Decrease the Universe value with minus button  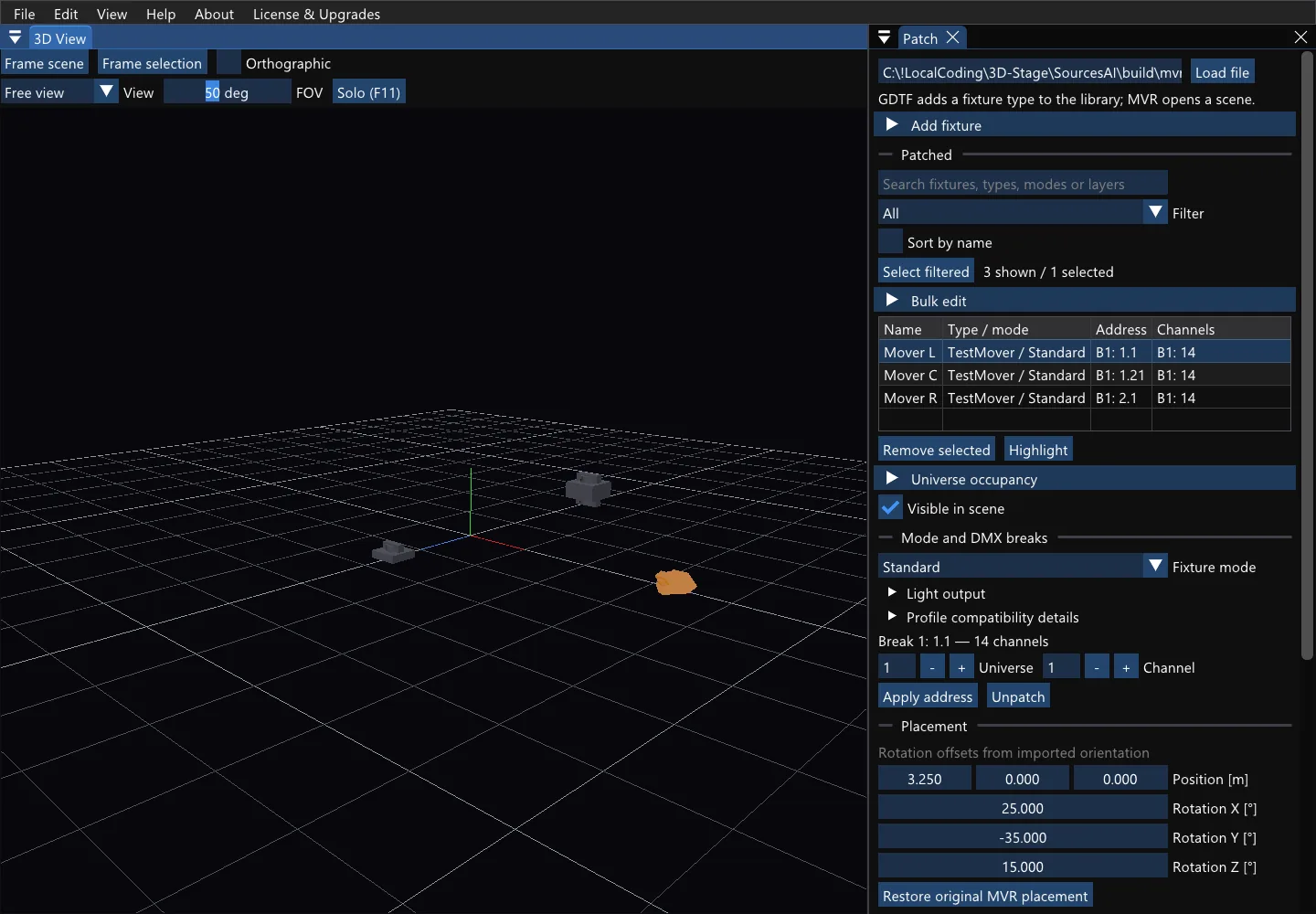[x=932, y=667]
